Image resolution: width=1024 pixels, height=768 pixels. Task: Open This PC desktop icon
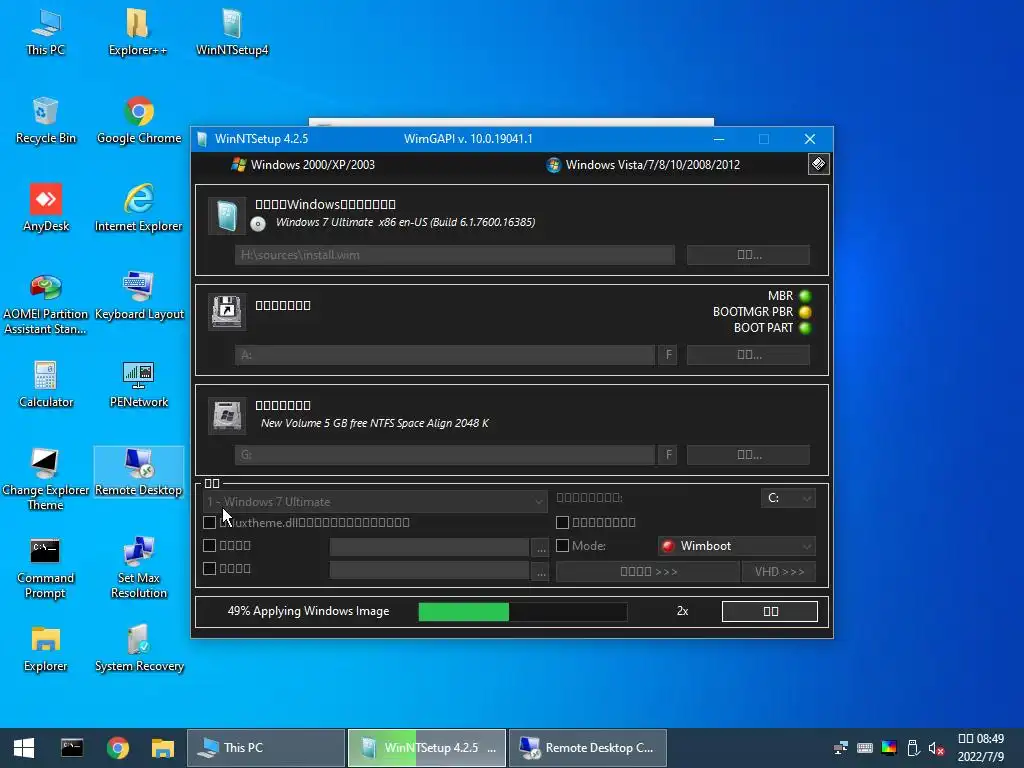coord(46,33)
